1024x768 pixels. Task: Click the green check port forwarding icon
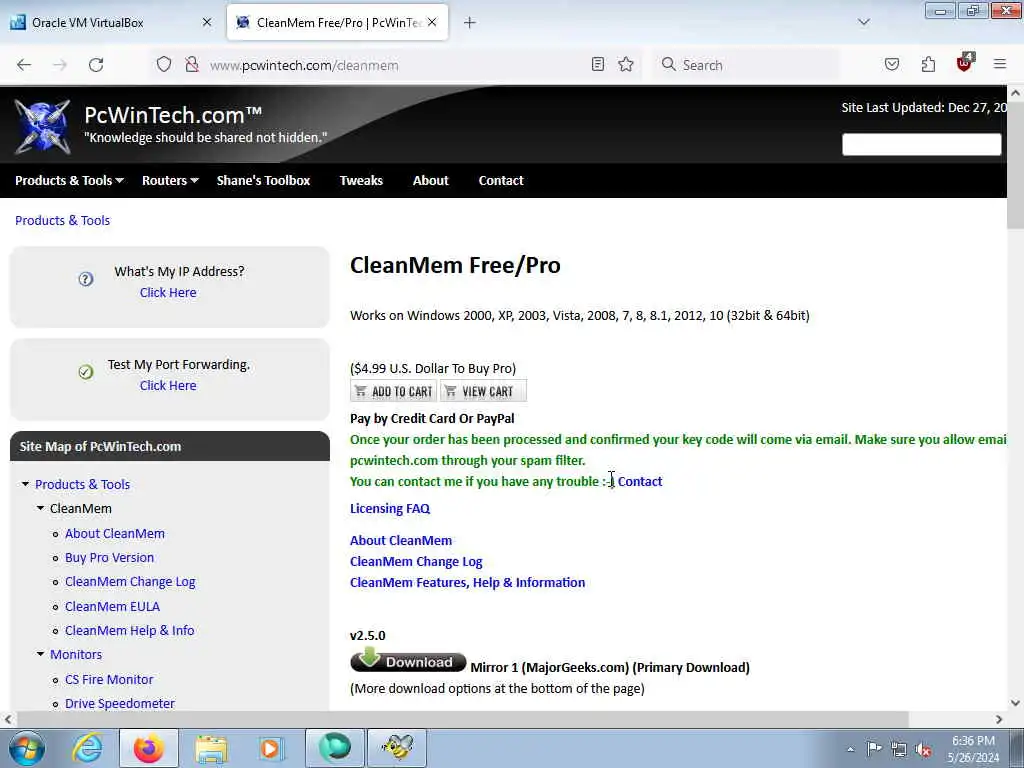(x=86, y=372)
